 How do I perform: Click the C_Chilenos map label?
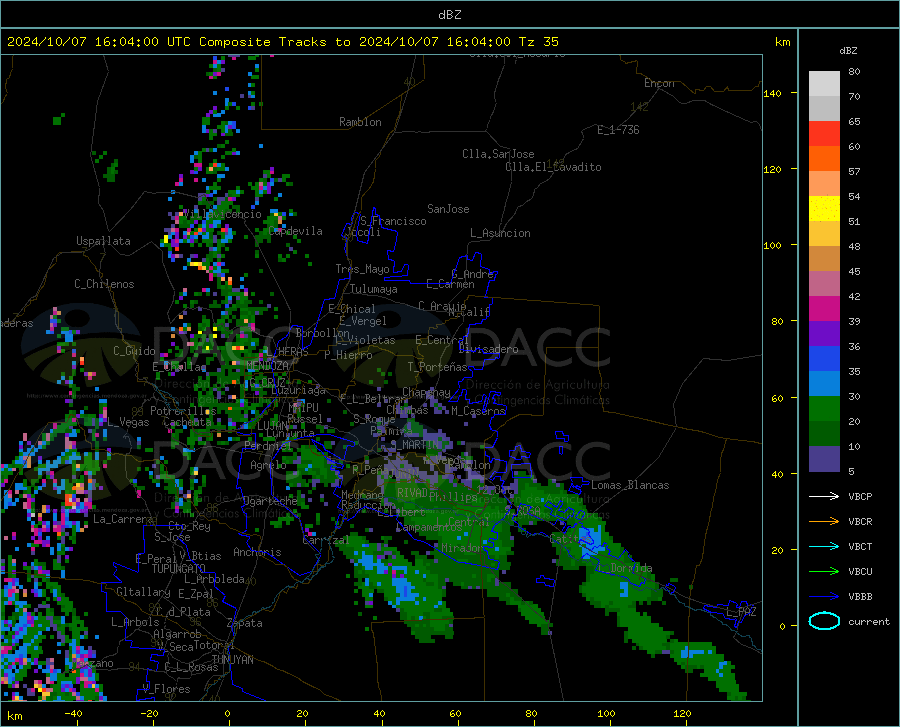point(104,284)
